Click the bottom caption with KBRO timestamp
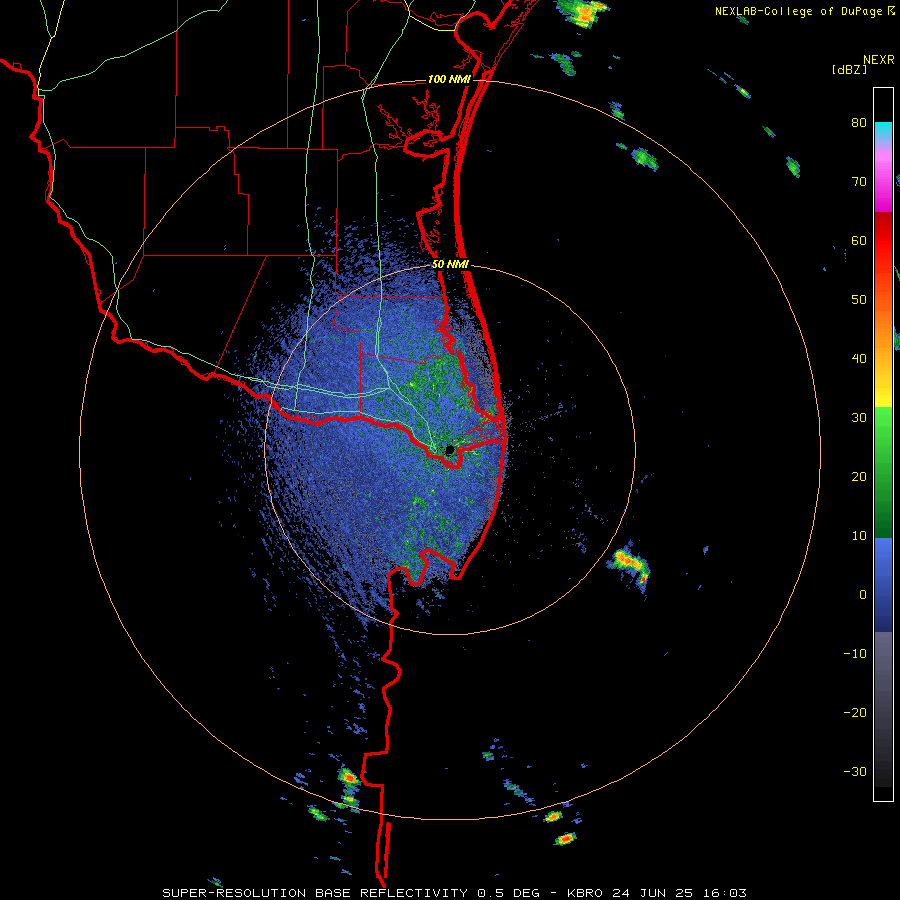This screenshot has width=900, height=900. point(454,893)
